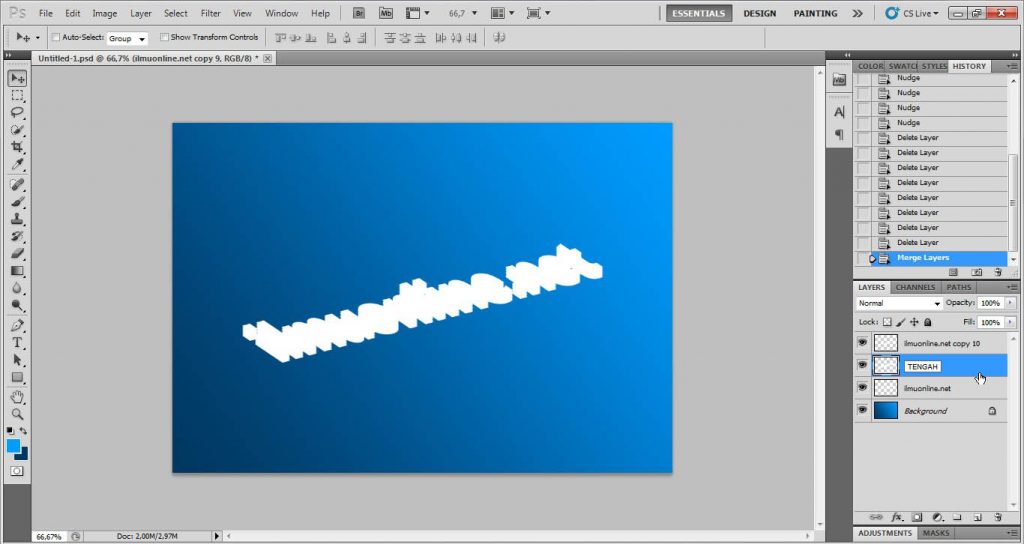Open the Filter menu
The width and height of the screenshot is (1024, 544).
click(x=210, y=13)
